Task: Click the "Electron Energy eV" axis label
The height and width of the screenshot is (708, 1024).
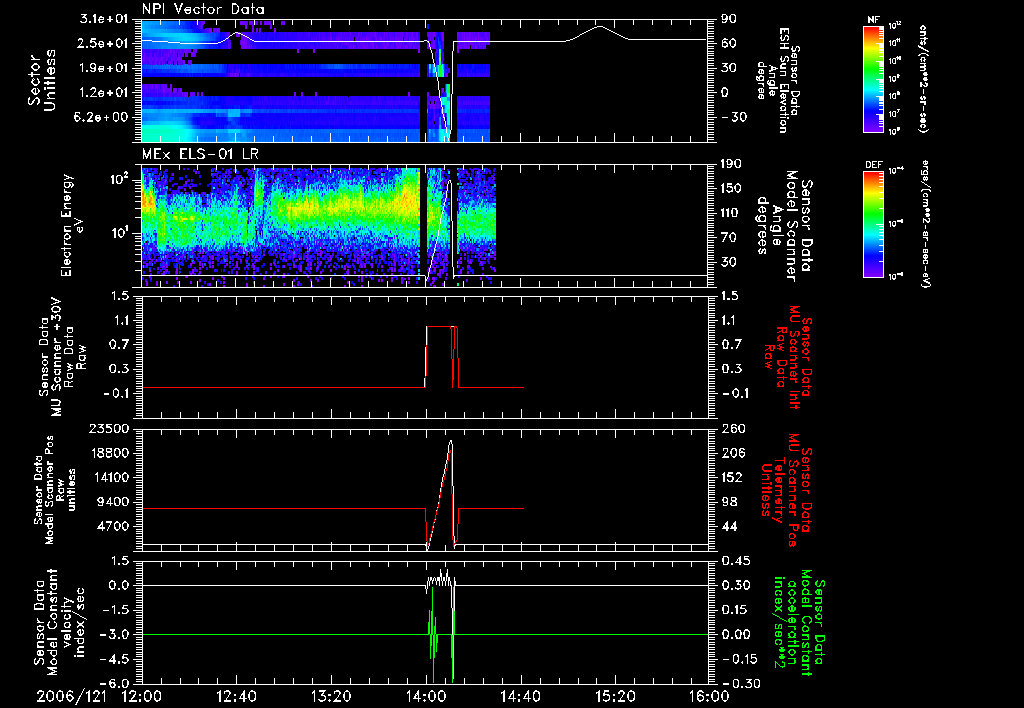Action: coord(73,225)
